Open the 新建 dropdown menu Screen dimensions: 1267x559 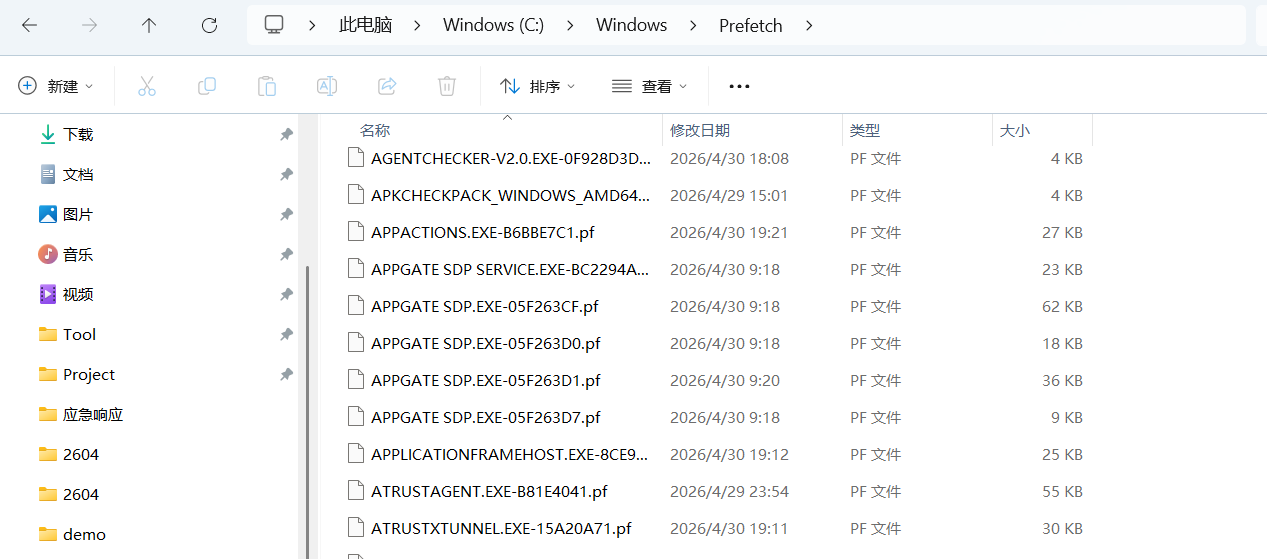click(x=56, y=86)
